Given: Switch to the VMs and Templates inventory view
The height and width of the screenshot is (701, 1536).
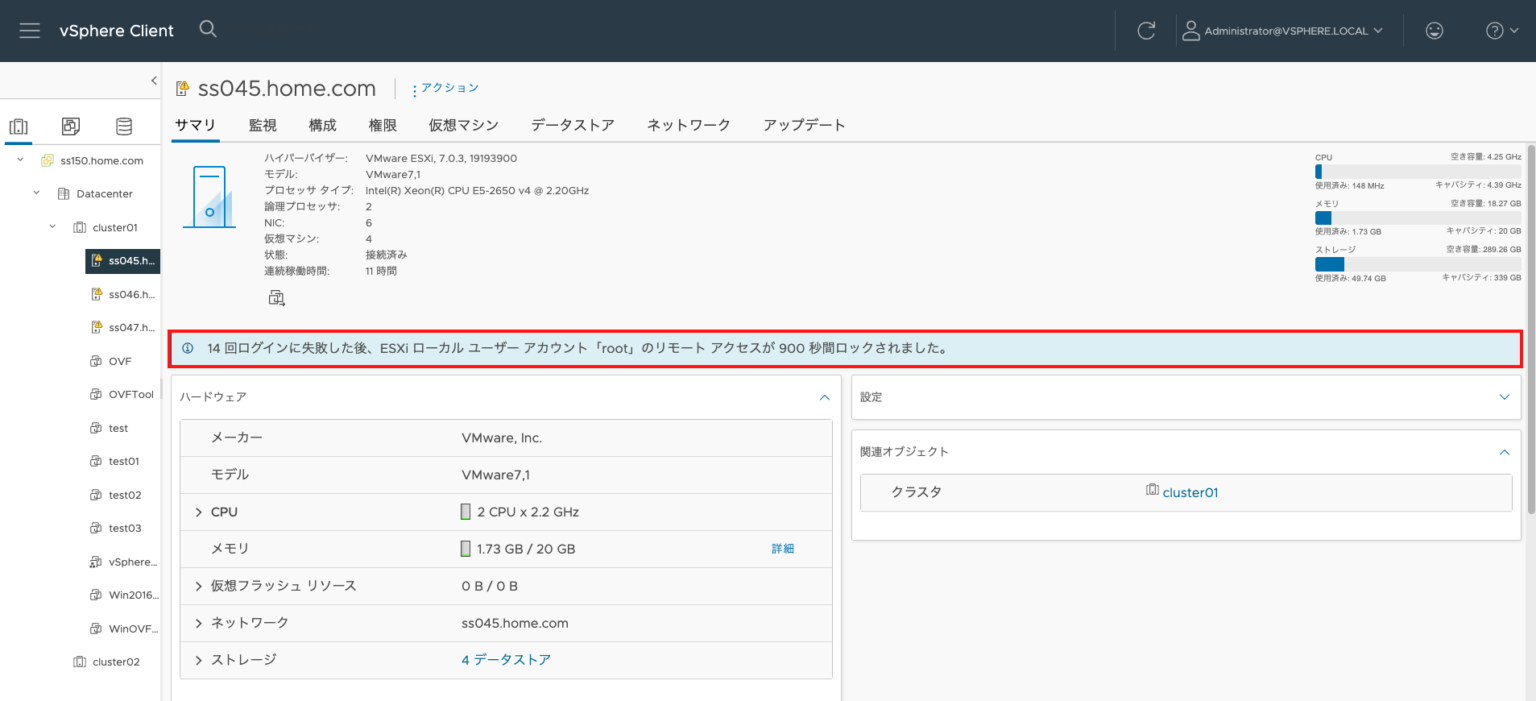Looking at the screenshot, I should pyautogui.click(x=70, y=127).
